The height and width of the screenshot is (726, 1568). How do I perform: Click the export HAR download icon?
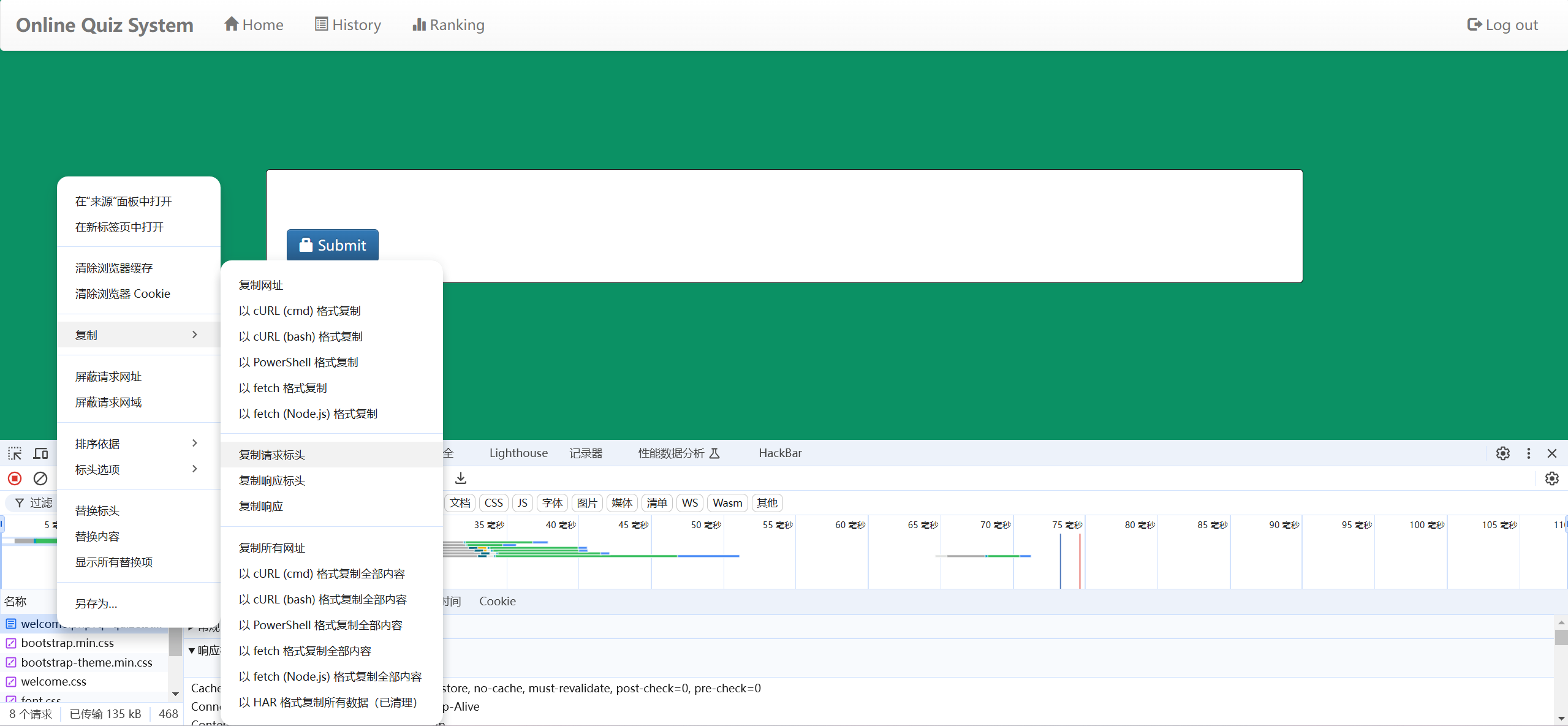coord(461,478)
